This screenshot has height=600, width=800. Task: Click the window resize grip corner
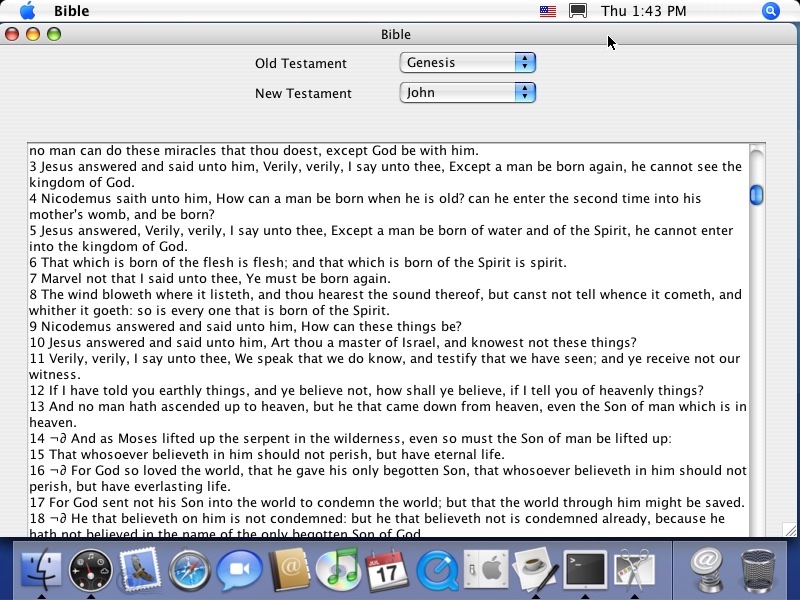pyautogui.click(x=790, y=530)
